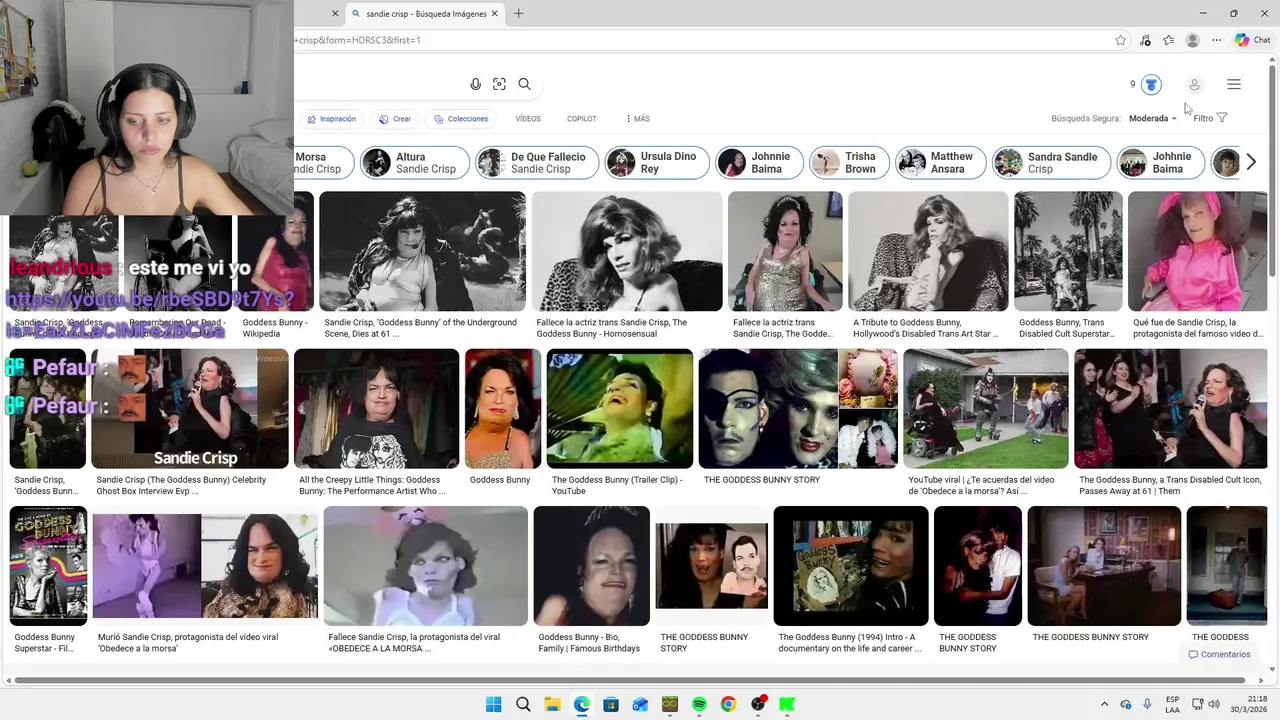The width and height of the screenshot is (1280, 720).
Task: Open image 'Sandie Crisp, Goddess Bunny of the Underground Scene'
Action: click(422, 251)
